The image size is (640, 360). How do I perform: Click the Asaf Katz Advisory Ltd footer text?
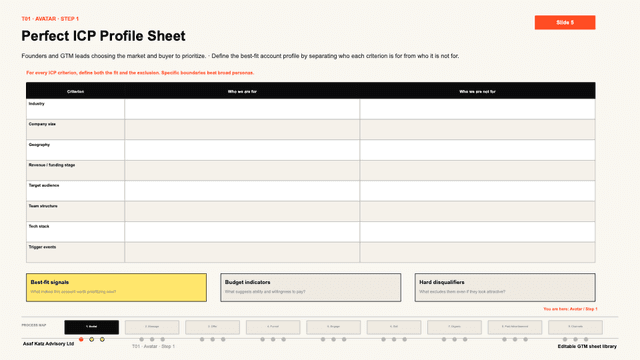(48, 344)
